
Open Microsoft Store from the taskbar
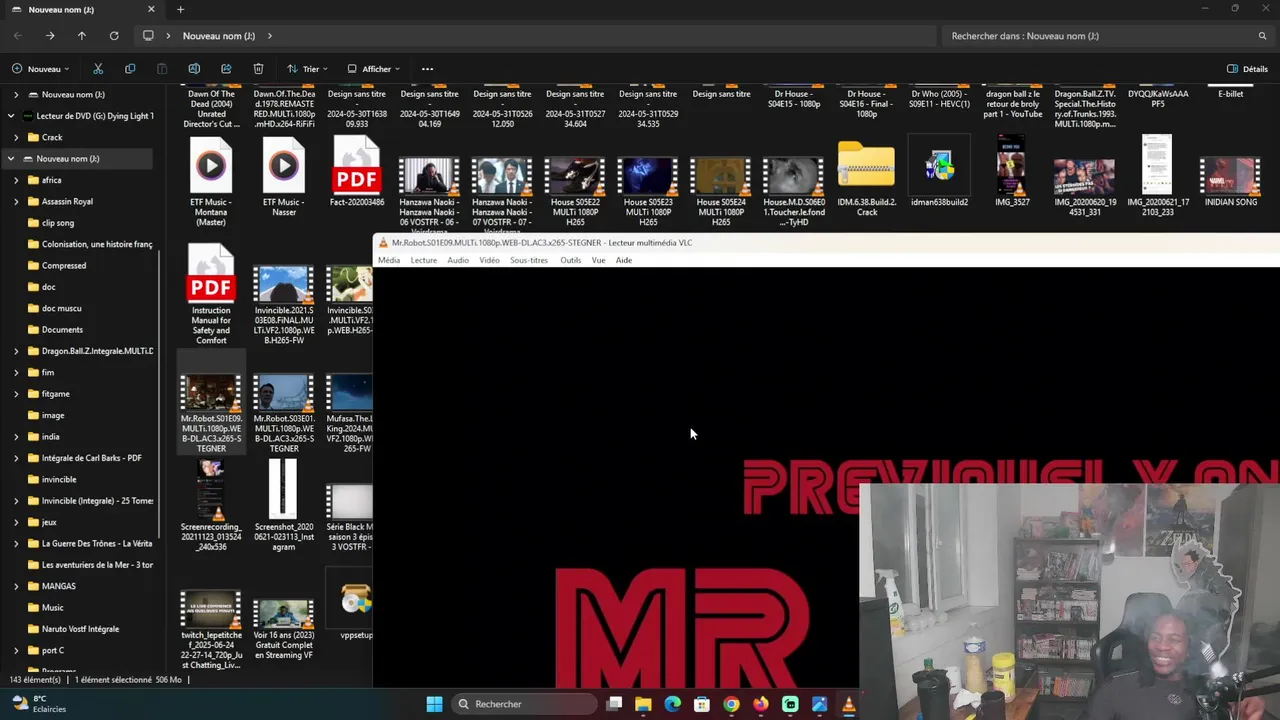(702, 704)
